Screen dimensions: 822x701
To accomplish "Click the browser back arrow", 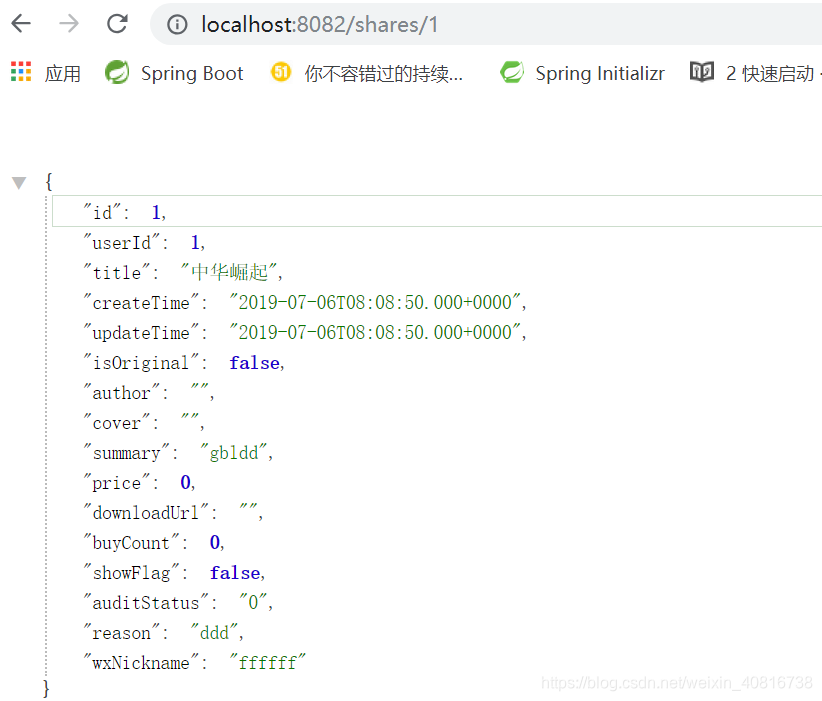I will [21, 24].
